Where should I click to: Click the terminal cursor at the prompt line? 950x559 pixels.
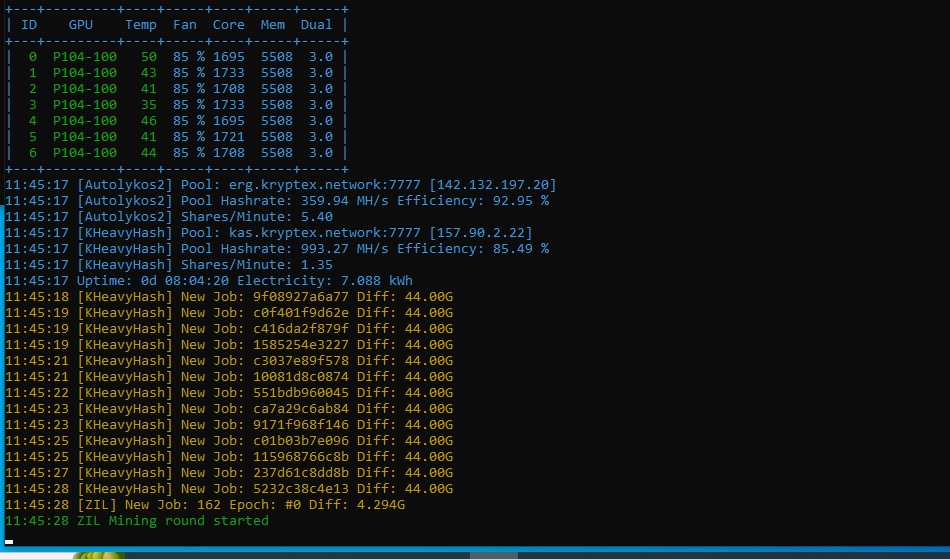pyautogui.click(x=9, y=542)
